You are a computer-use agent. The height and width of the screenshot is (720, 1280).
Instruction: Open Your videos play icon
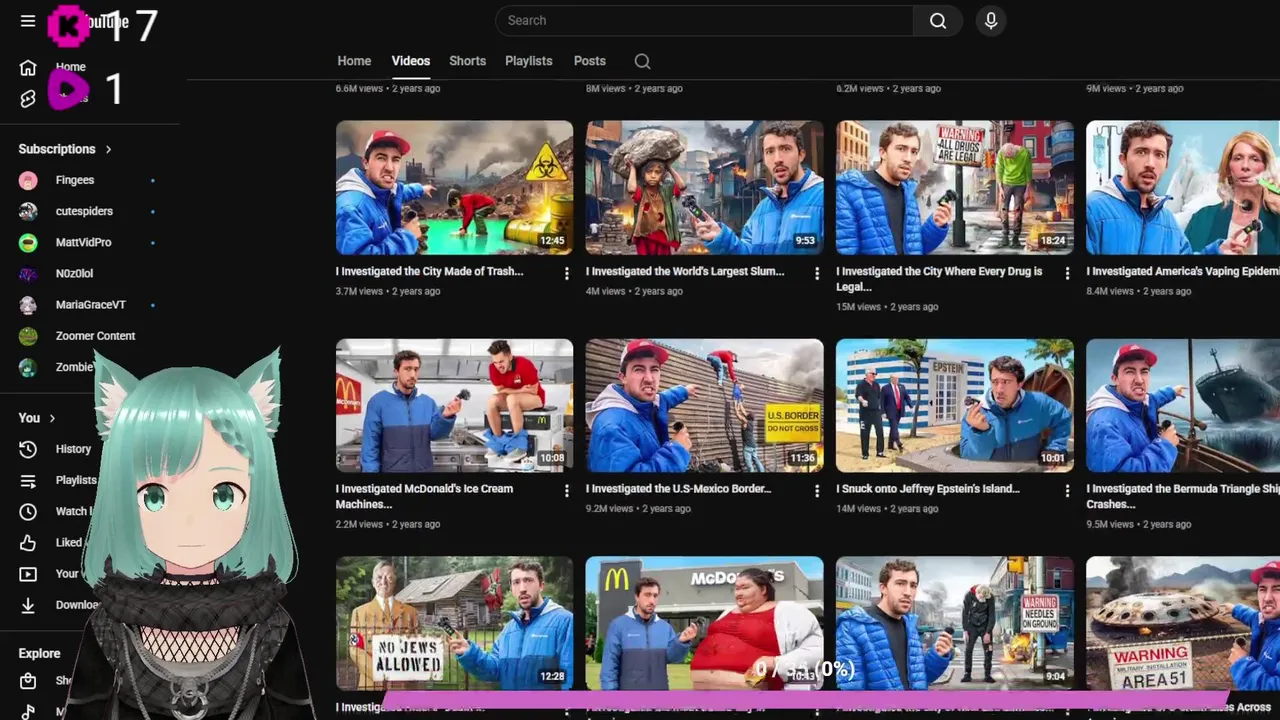tap(28, 574)
